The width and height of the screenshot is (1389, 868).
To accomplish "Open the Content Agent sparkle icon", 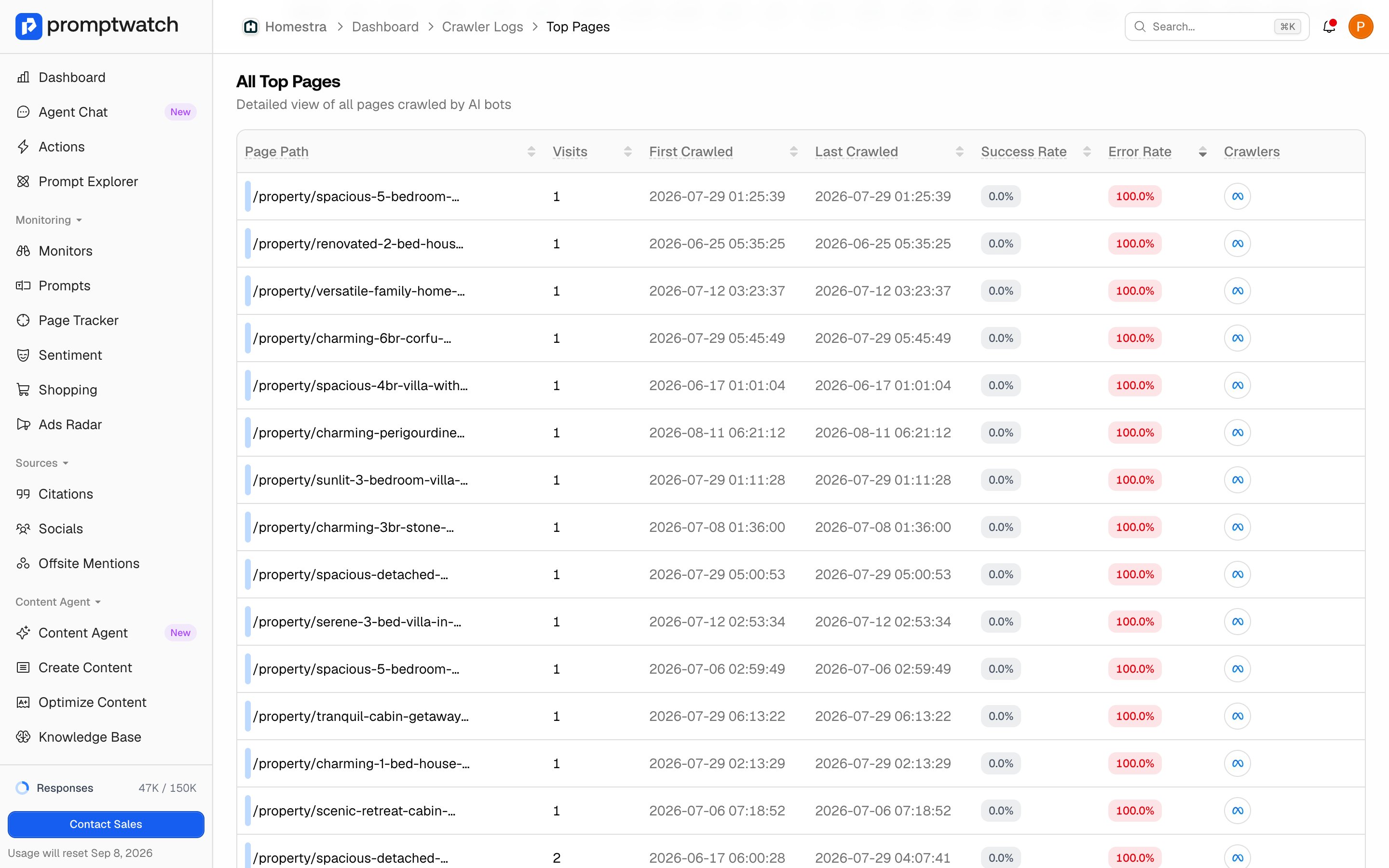I will tap(23, 633).
